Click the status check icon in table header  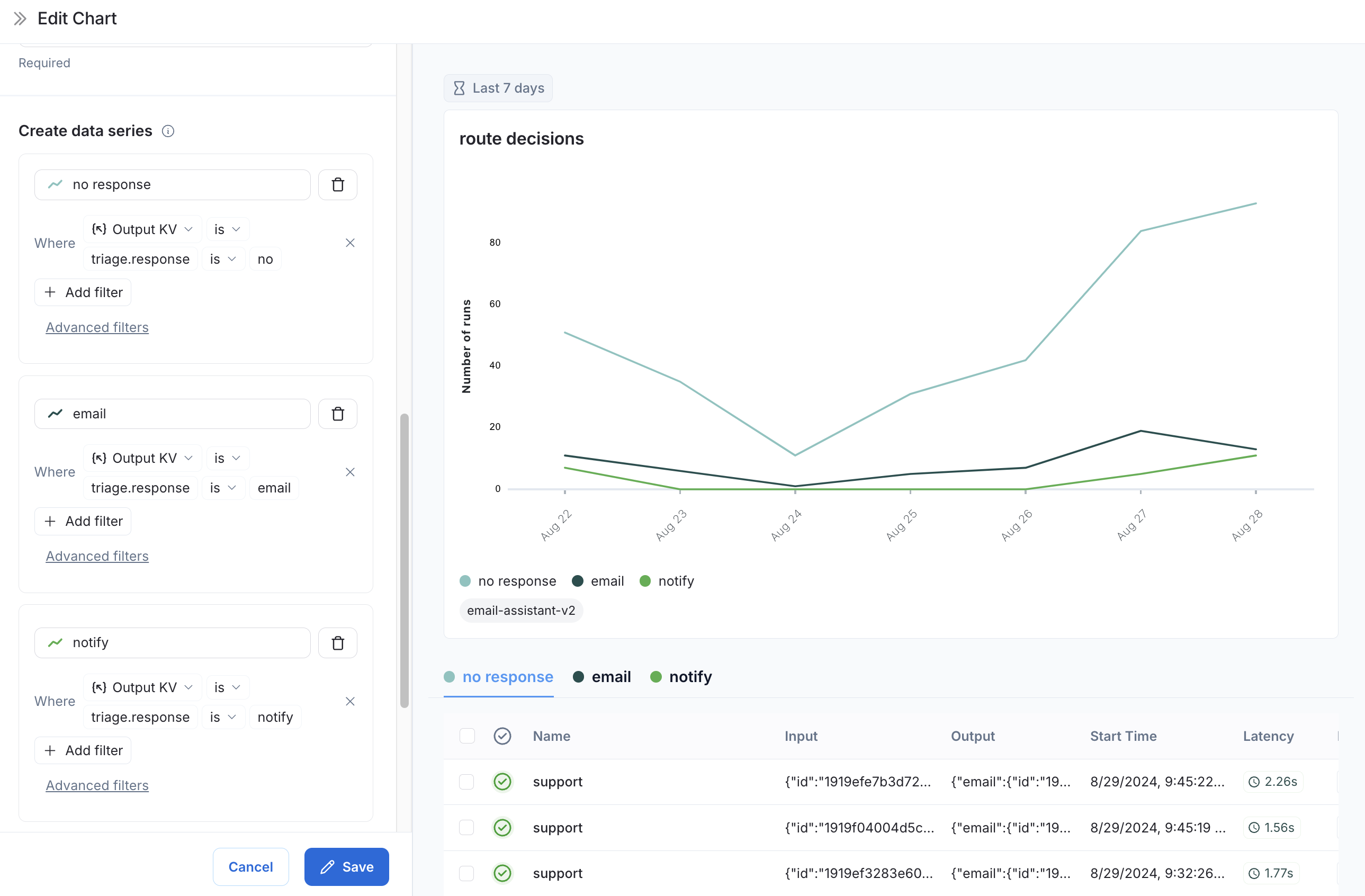502,736
